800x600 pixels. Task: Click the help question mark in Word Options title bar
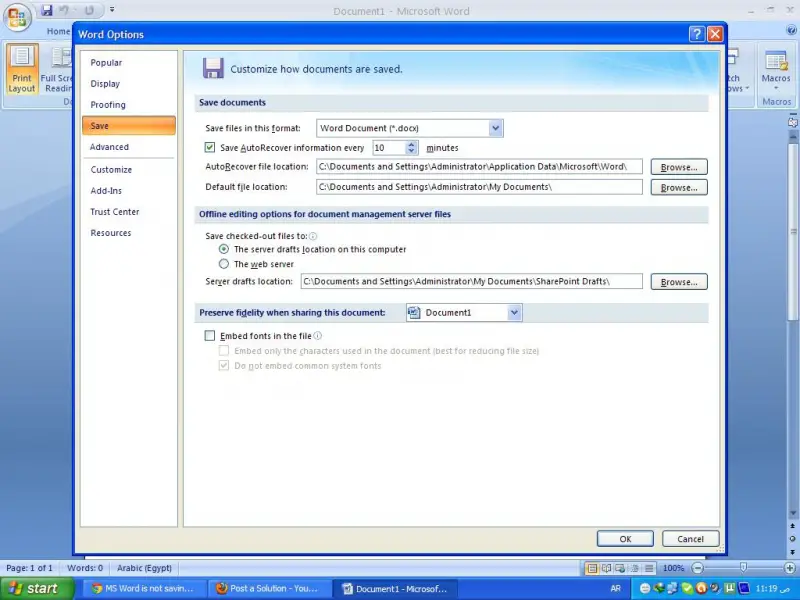pyautogui.click(x=696, y=34)
